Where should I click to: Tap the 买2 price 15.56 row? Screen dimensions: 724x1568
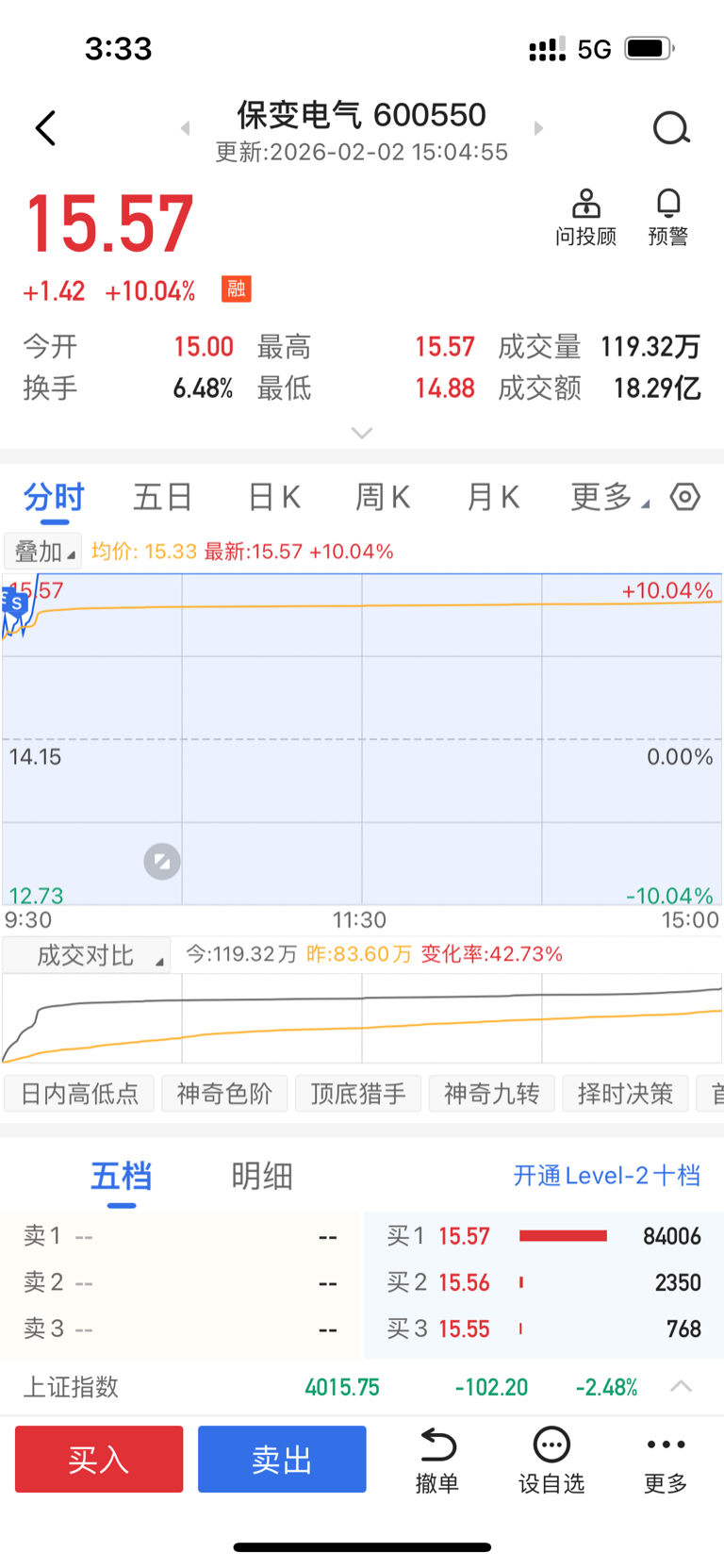pos(543,1282)
